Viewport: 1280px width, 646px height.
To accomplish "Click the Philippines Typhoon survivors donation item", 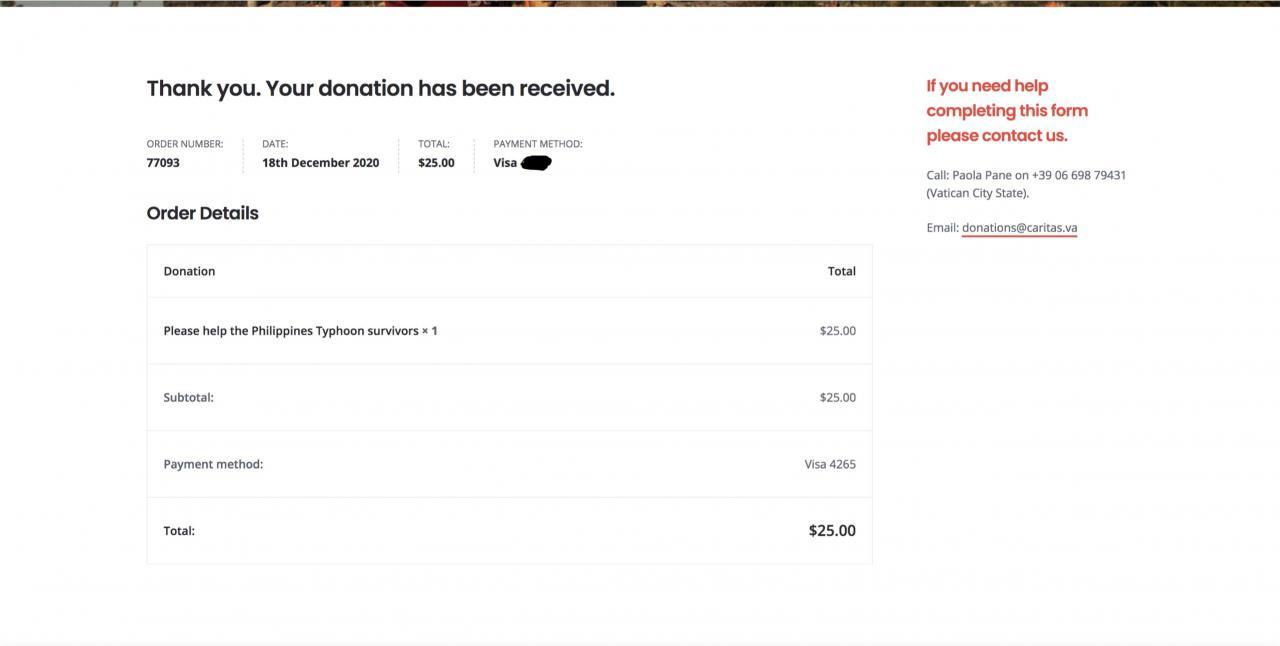I will click(x=300, y=331).
